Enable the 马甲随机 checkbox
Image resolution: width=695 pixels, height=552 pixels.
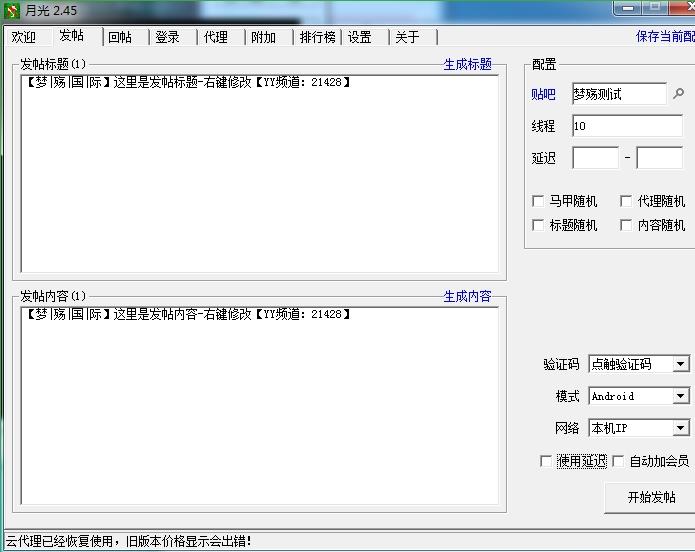point(539,201)
